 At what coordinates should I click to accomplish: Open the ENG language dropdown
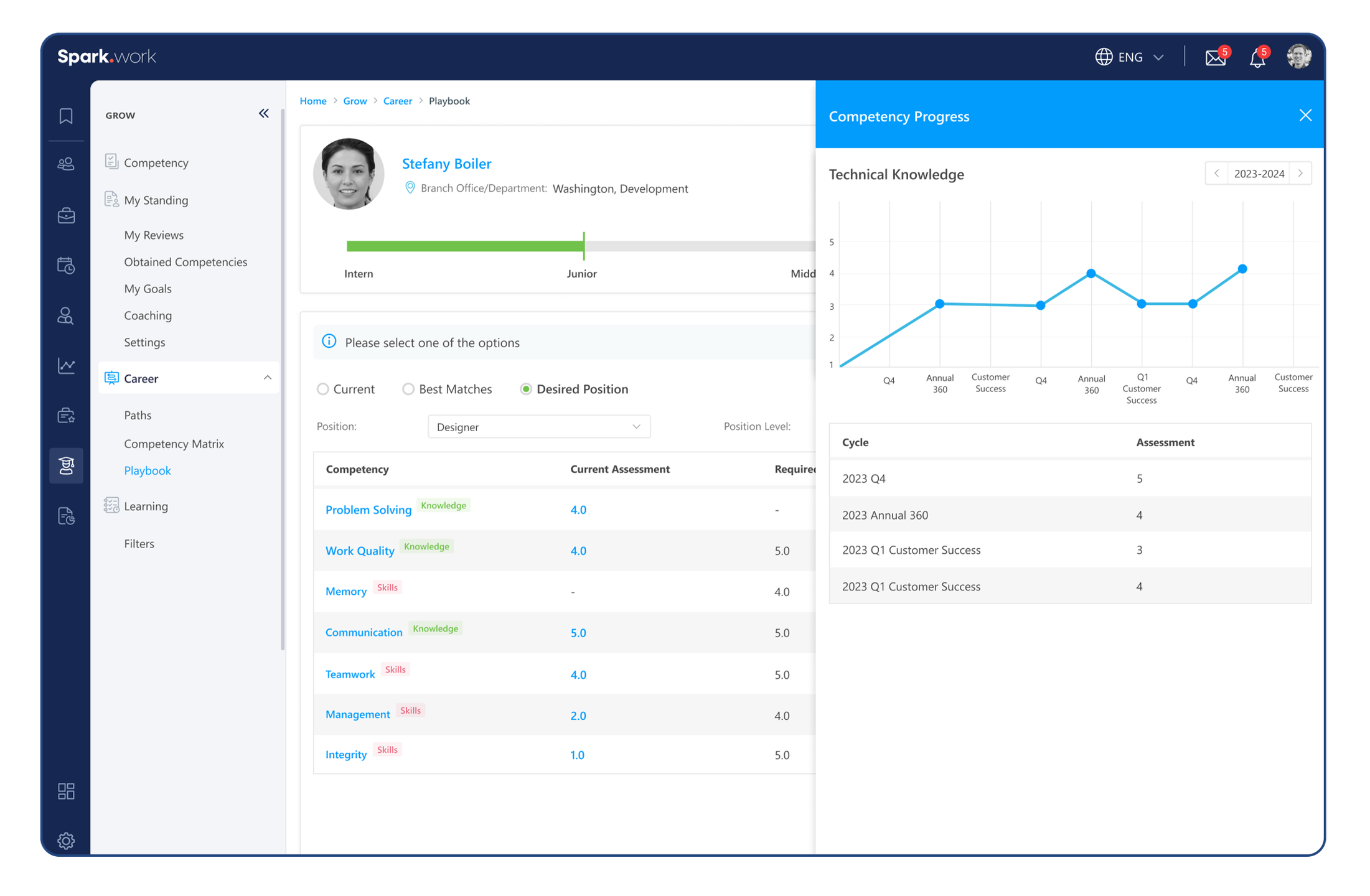(1130, 57)
